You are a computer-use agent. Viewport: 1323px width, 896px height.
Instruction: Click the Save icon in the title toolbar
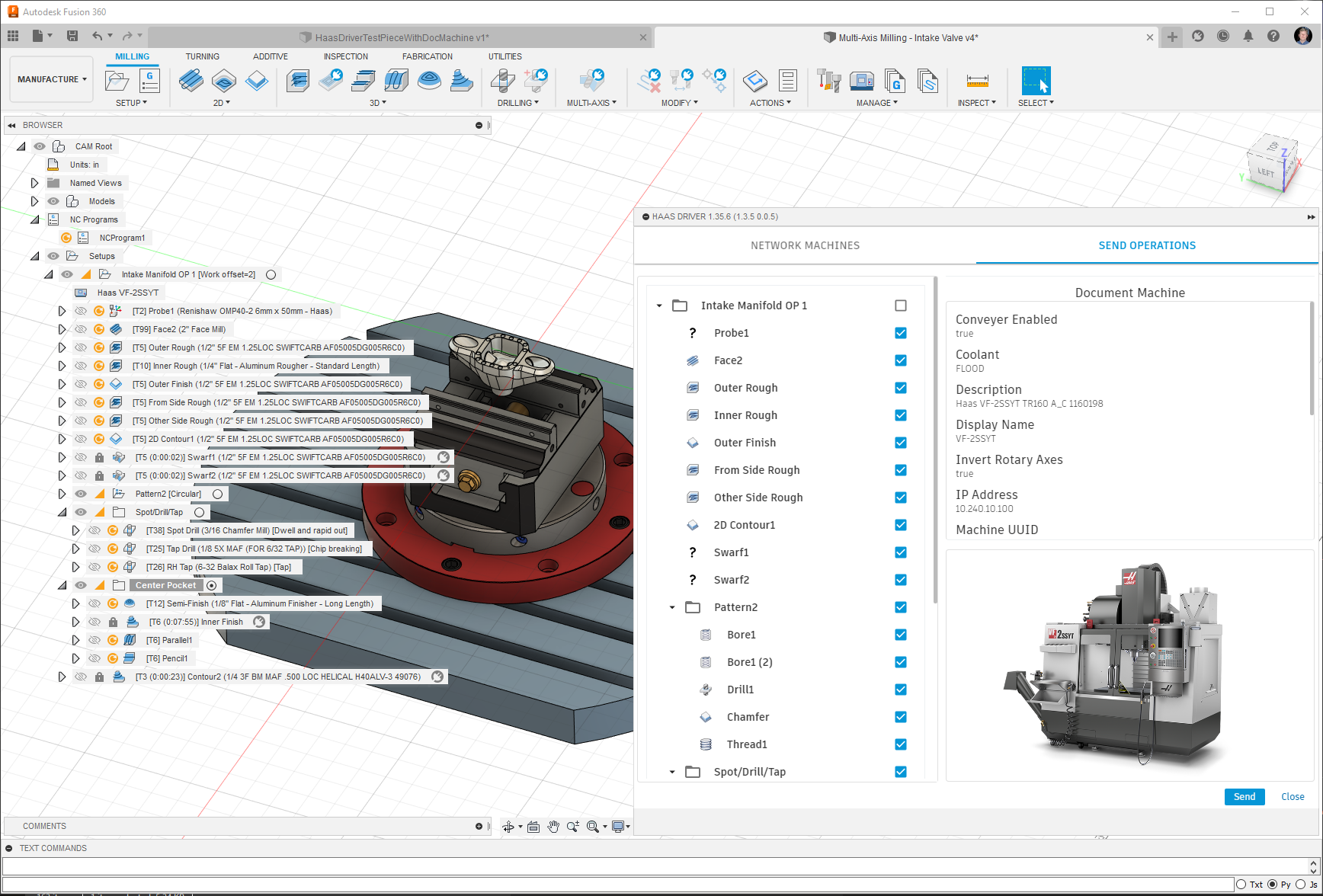[72, 36]
